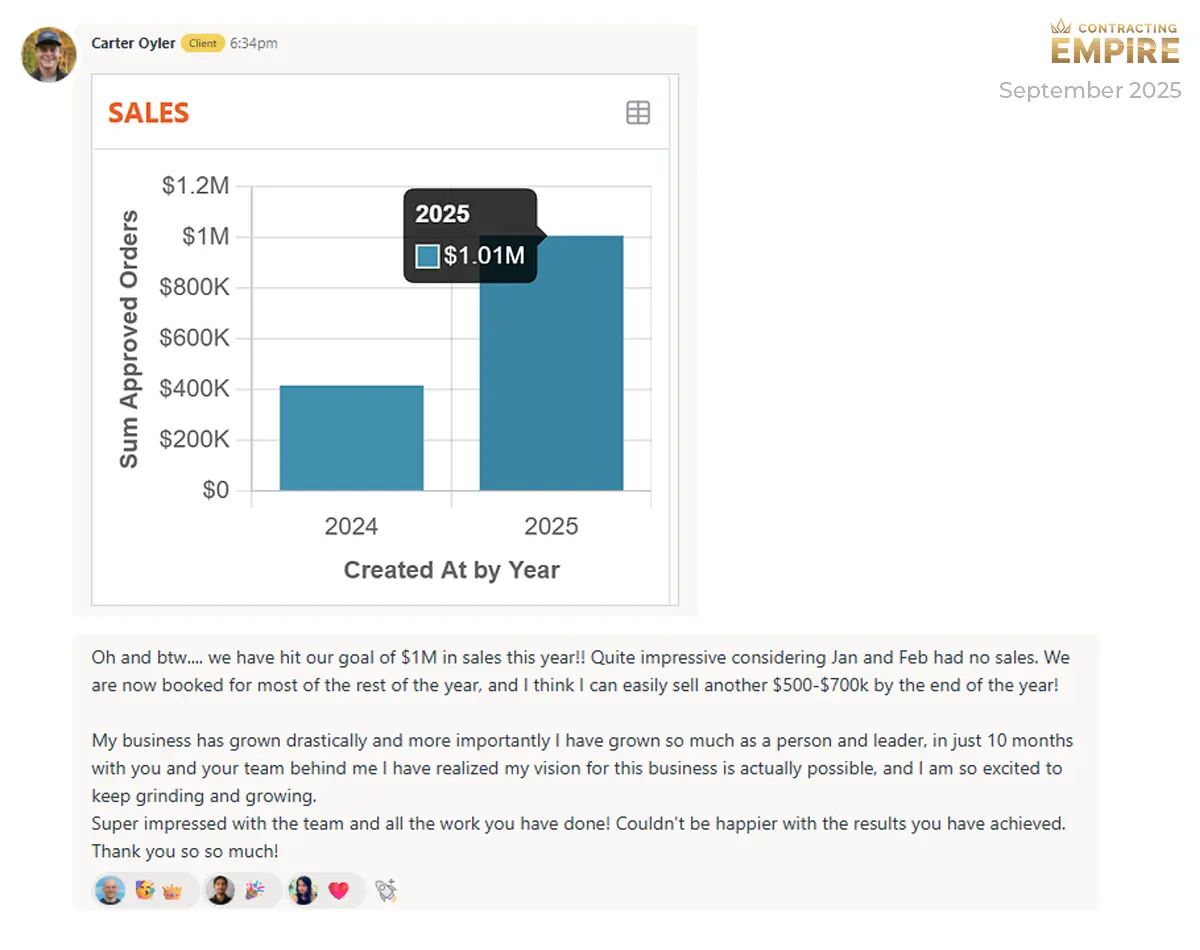Click the blue swatch in the tooltip
This screenshot has height=950, width=1200.
point(428,256)
